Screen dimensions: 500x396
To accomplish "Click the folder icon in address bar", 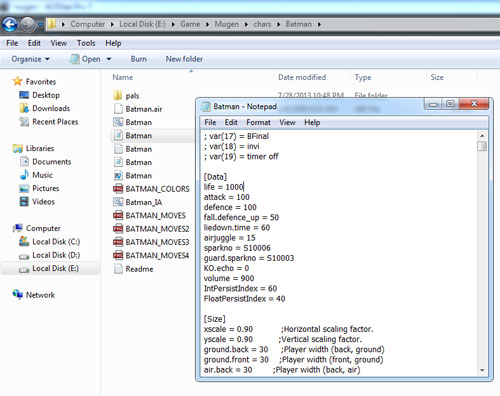I will (x=52, y=24).
